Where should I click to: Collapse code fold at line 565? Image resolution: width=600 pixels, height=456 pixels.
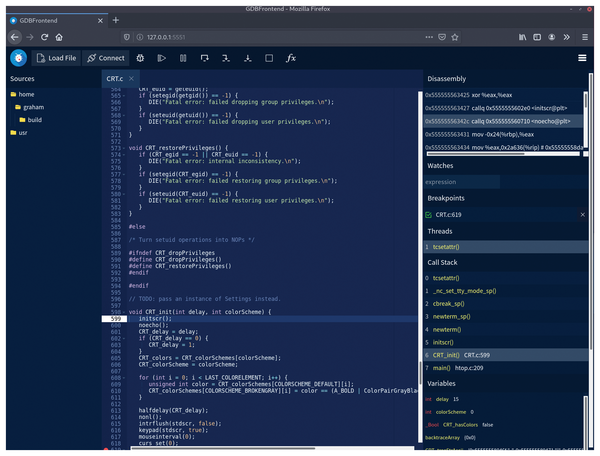tap(124, 96)
